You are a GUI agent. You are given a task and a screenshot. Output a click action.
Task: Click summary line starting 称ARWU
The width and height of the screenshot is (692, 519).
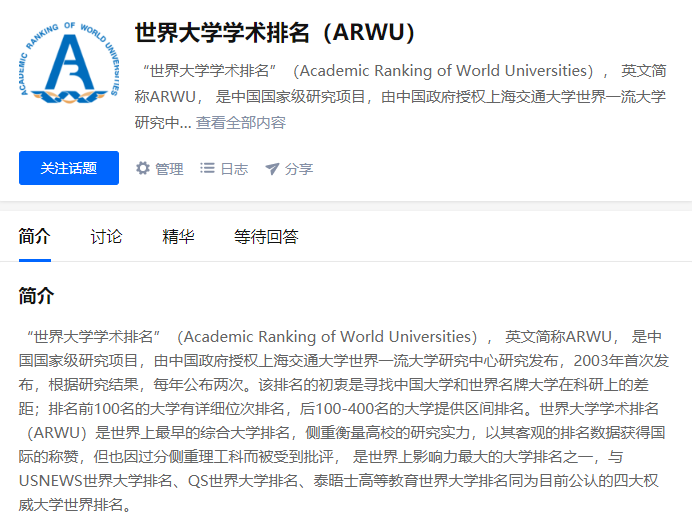pyautogui.click(x=400, y=96)
